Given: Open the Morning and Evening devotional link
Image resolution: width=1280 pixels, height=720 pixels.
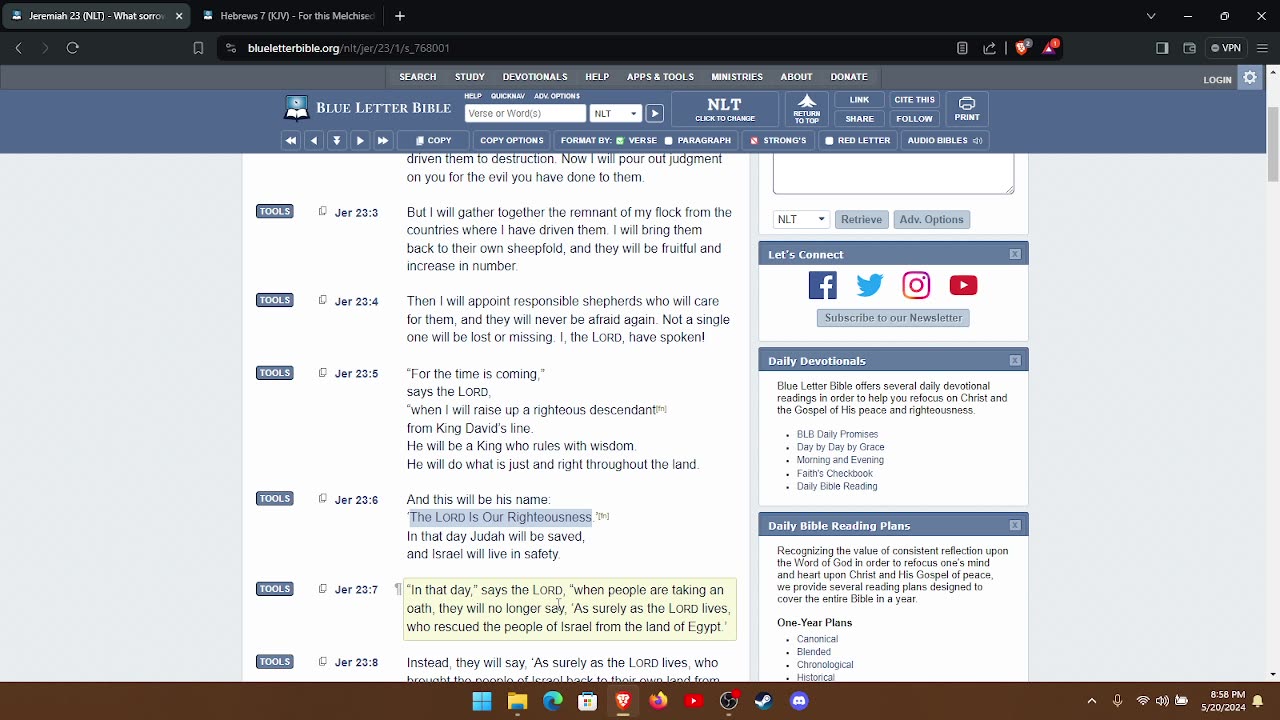Looking at the screenshot, I should click(840, 461).
